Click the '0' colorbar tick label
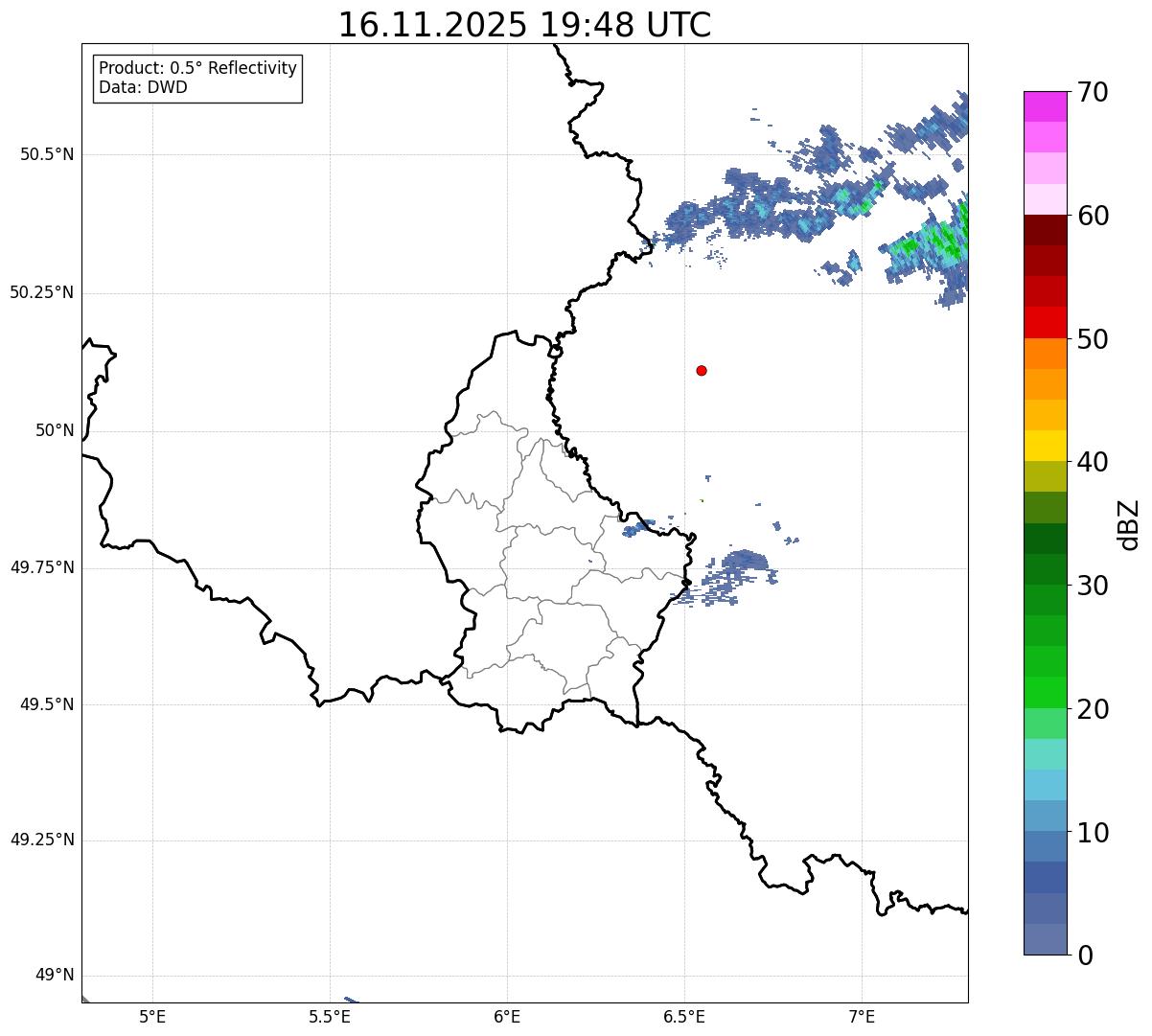Image resolution: width=1152 pixels, height=1036 pixels. pyautogui.click(x=1085, y=955)
